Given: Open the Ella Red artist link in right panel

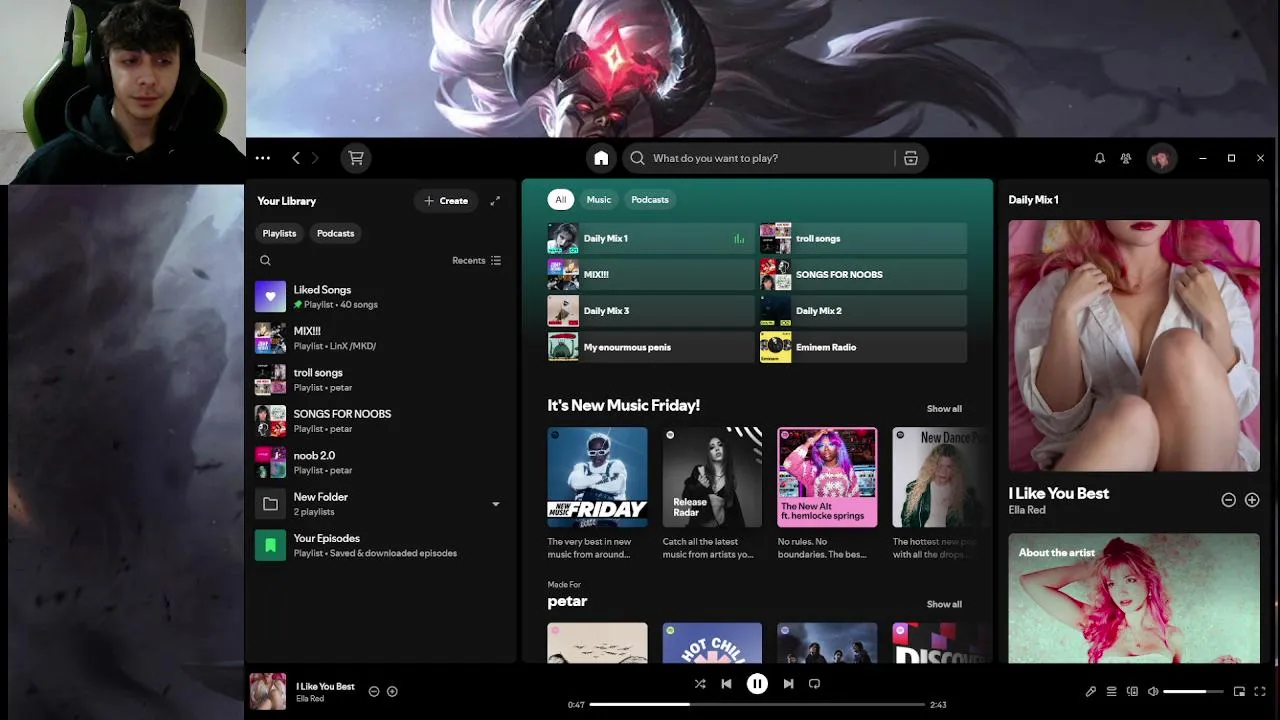Looking at the screenshot, I should click(x=1027, y=510).
